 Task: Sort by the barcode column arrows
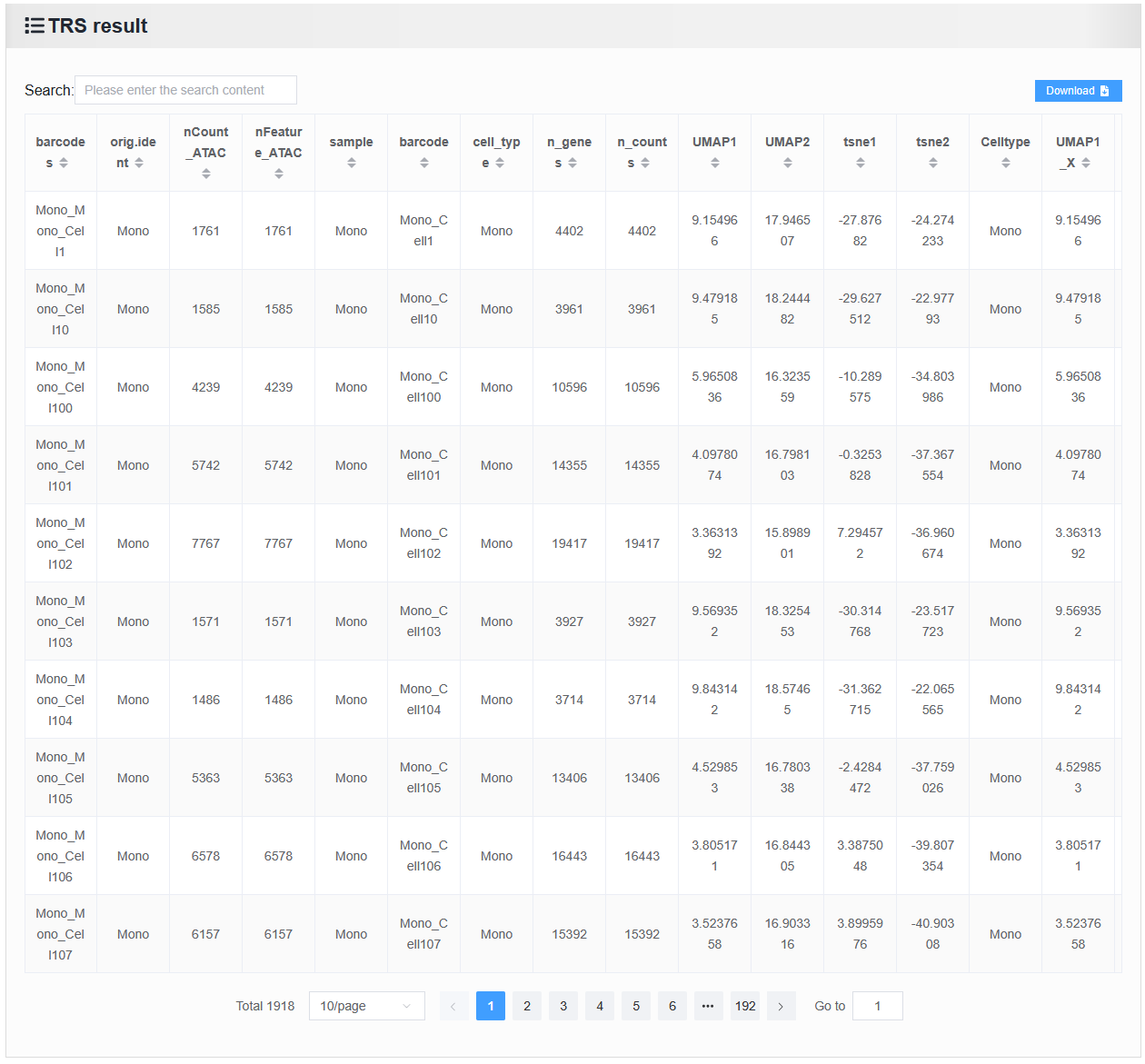coord(424,163)
